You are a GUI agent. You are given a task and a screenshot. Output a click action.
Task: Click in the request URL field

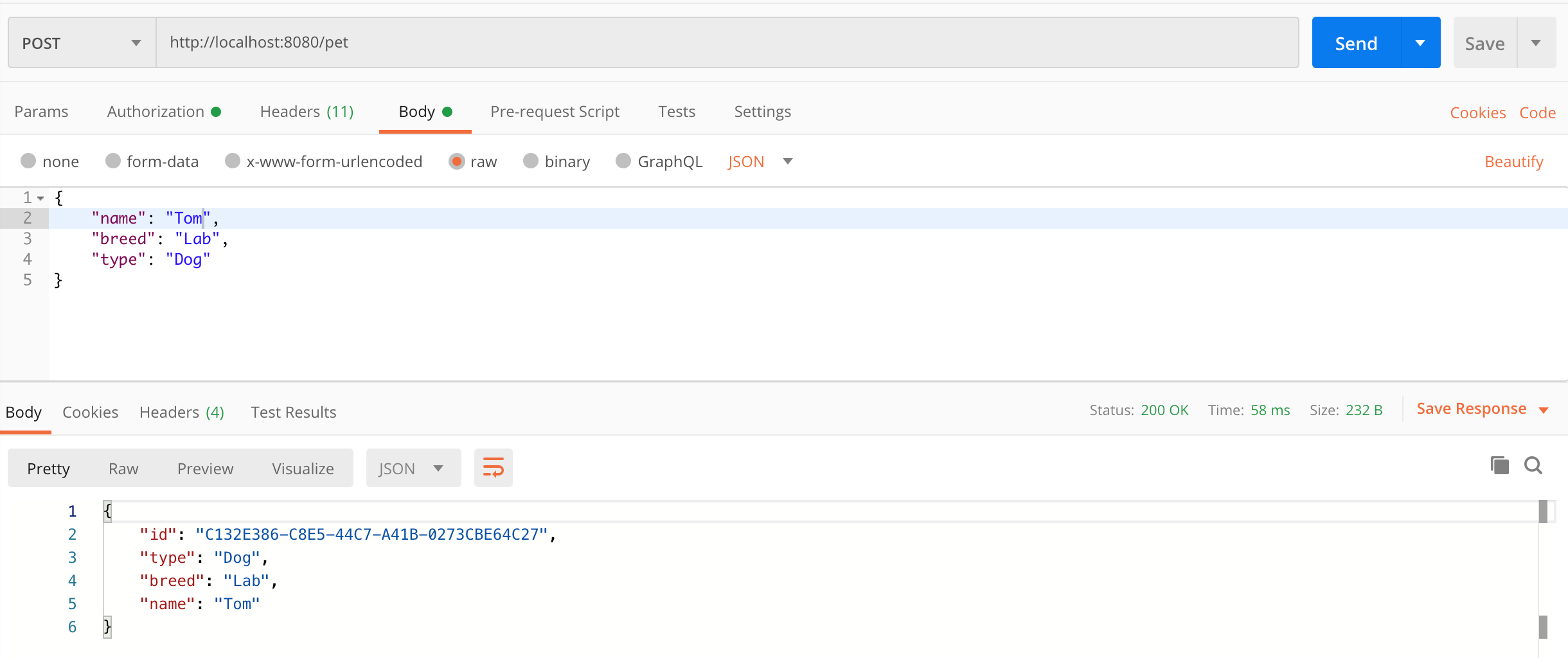click(450, 42)
